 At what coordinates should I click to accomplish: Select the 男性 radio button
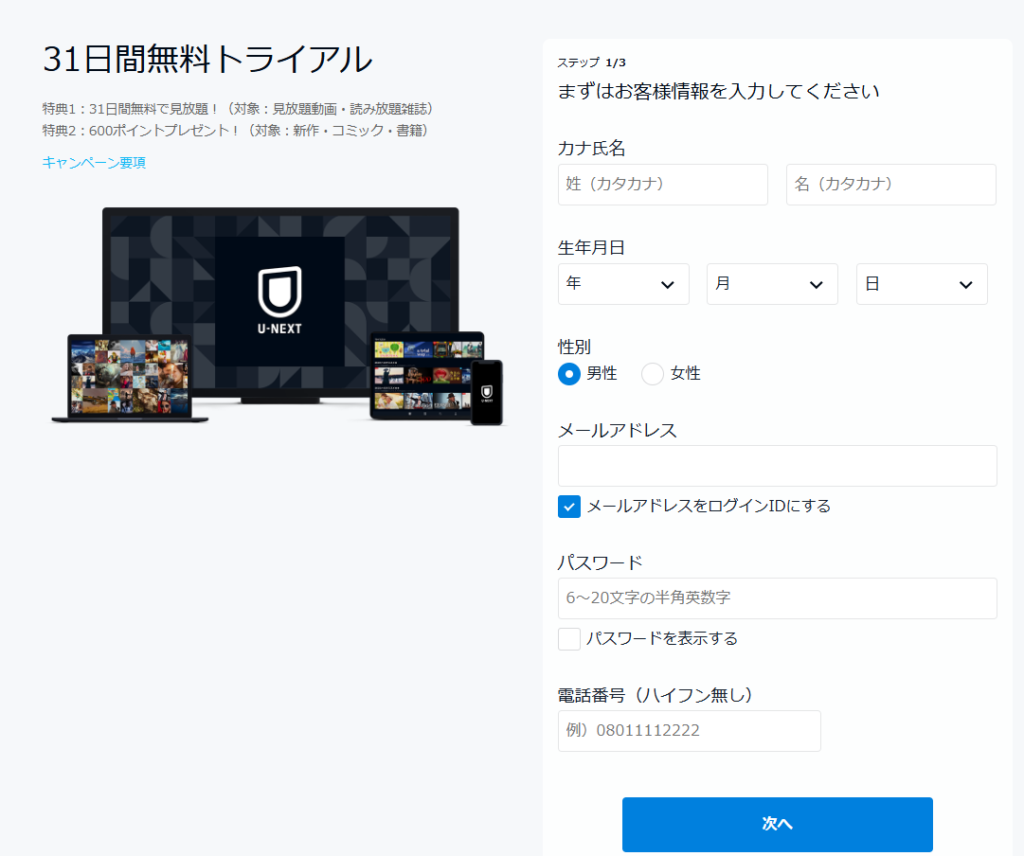pyautogui.click(x=569, y=374)
